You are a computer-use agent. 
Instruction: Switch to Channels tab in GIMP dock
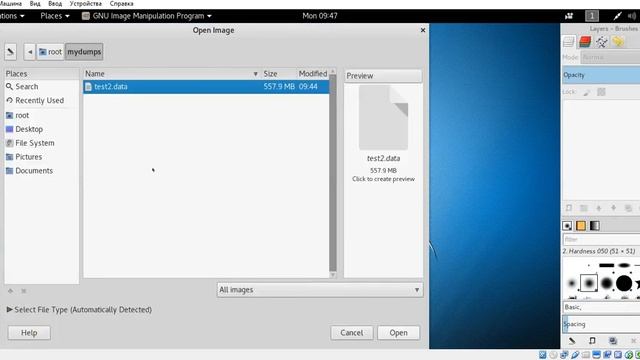585,42
